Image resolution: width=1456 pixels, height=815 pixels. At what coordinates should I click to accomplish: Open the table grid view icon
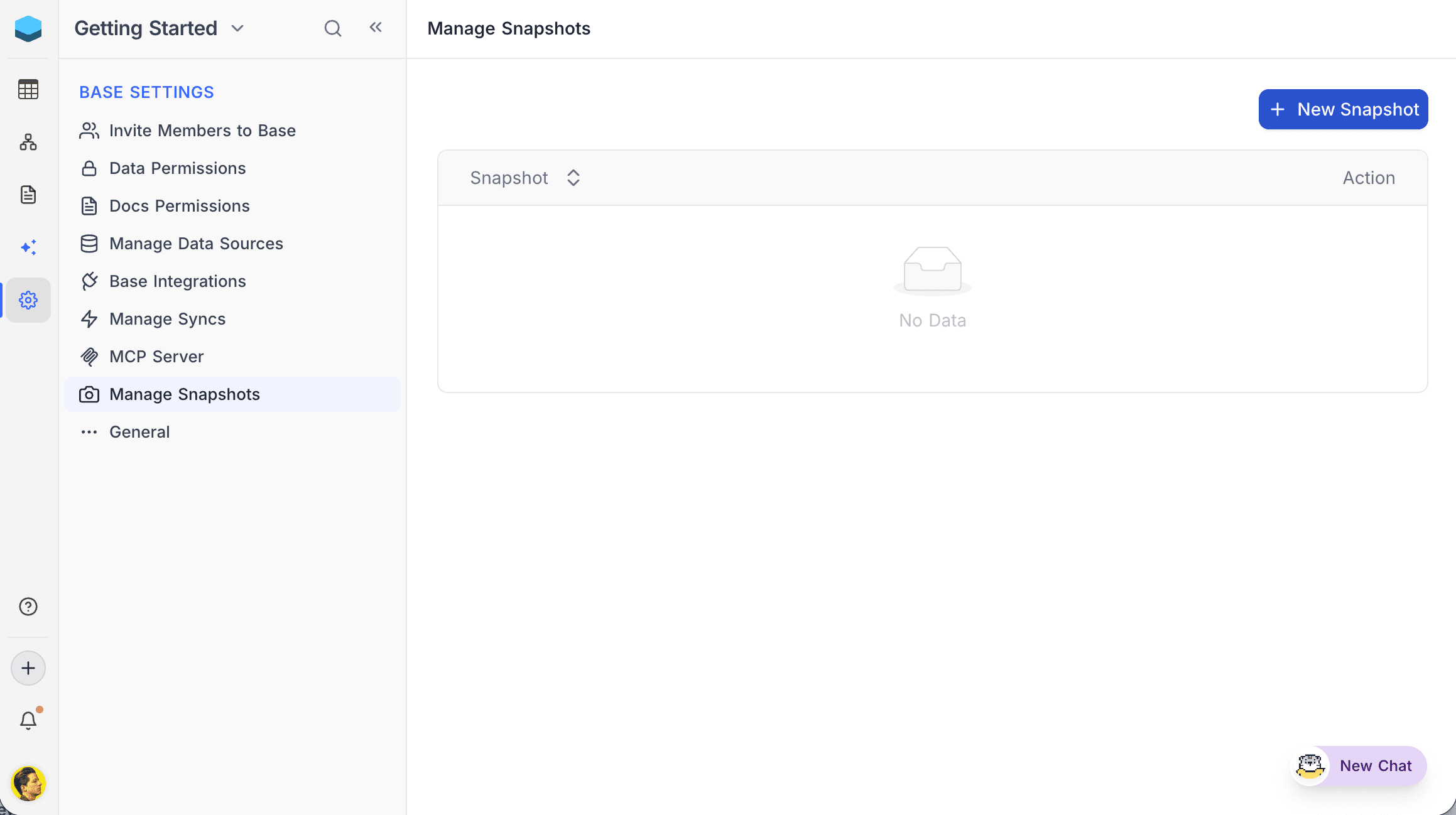pyautogui.click(x=28, y=89)
